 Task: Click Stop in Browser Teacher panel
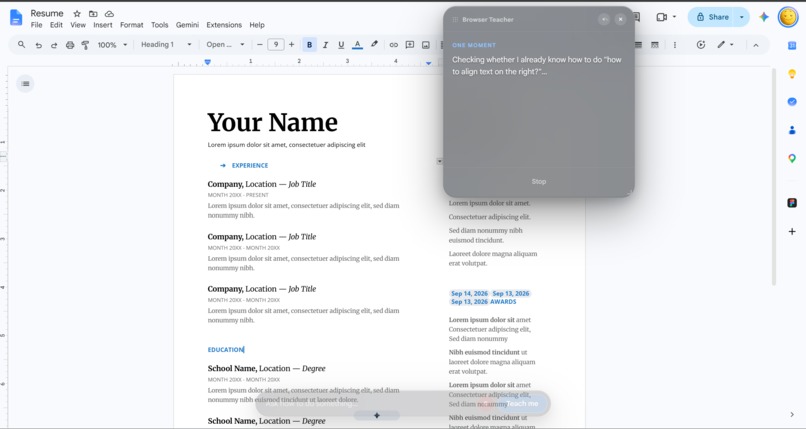coord(539,181)
